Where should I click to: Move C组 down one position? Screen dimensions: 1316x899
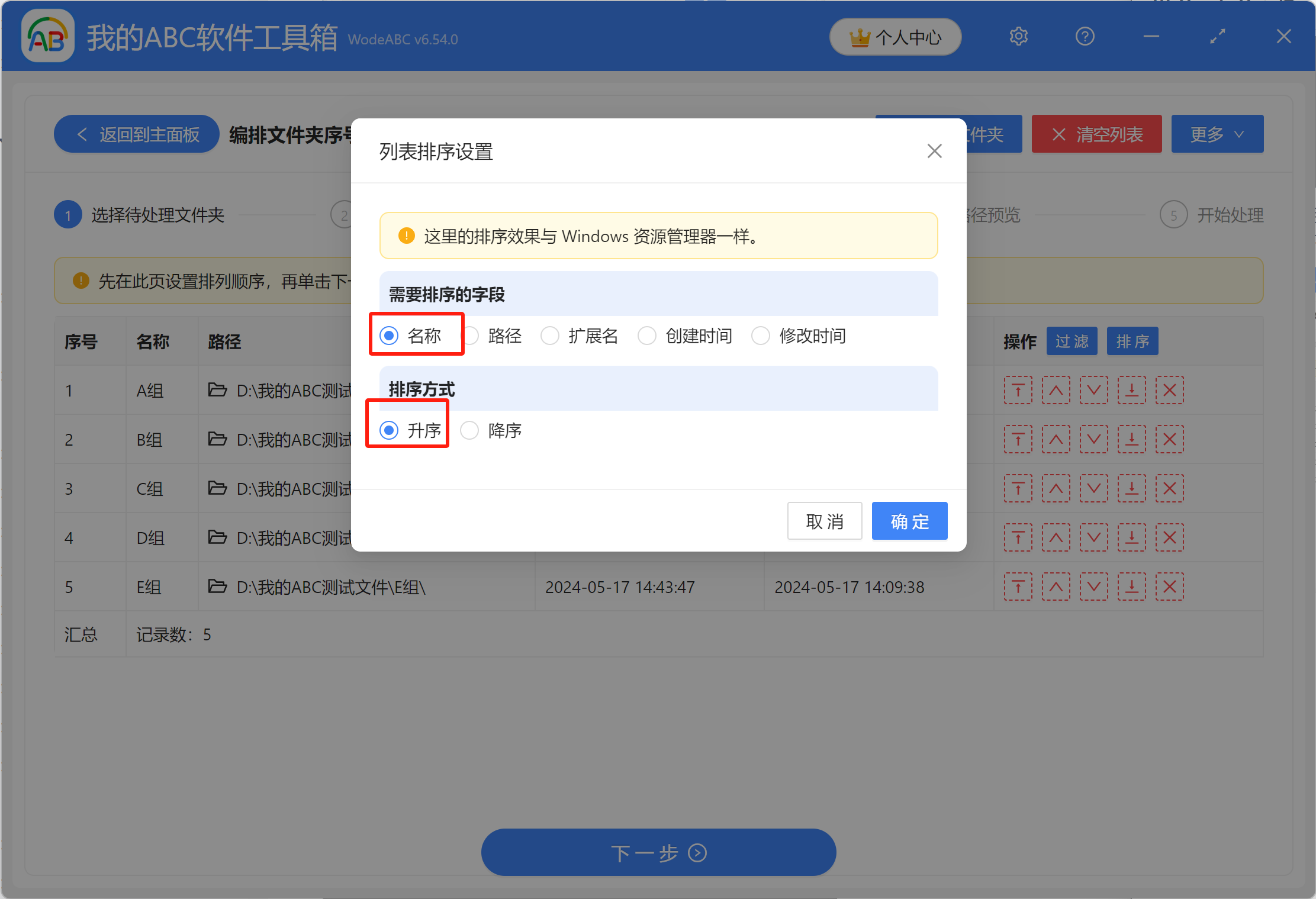[1093, 488]
